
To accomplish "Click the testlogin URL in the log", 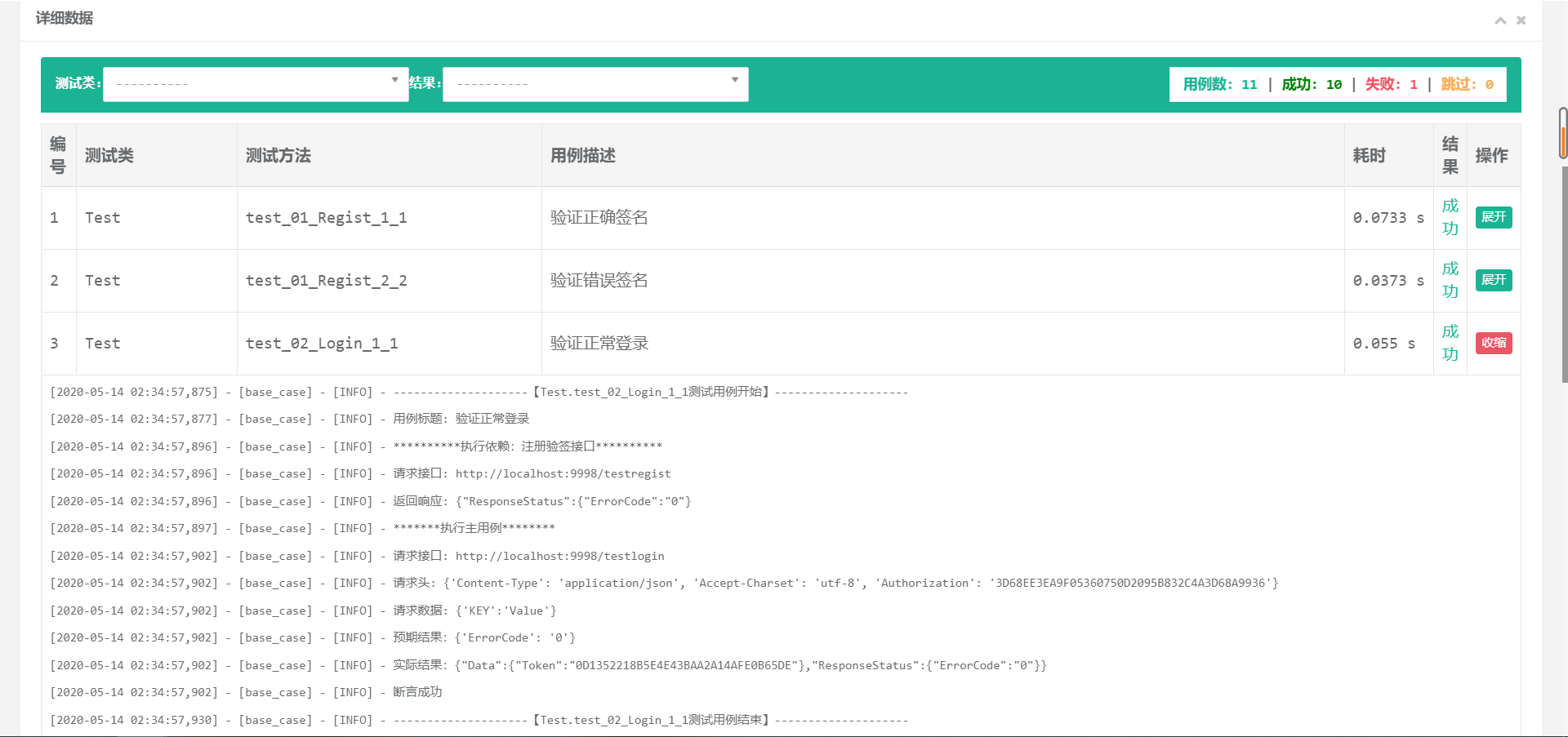I will (561, 556).
